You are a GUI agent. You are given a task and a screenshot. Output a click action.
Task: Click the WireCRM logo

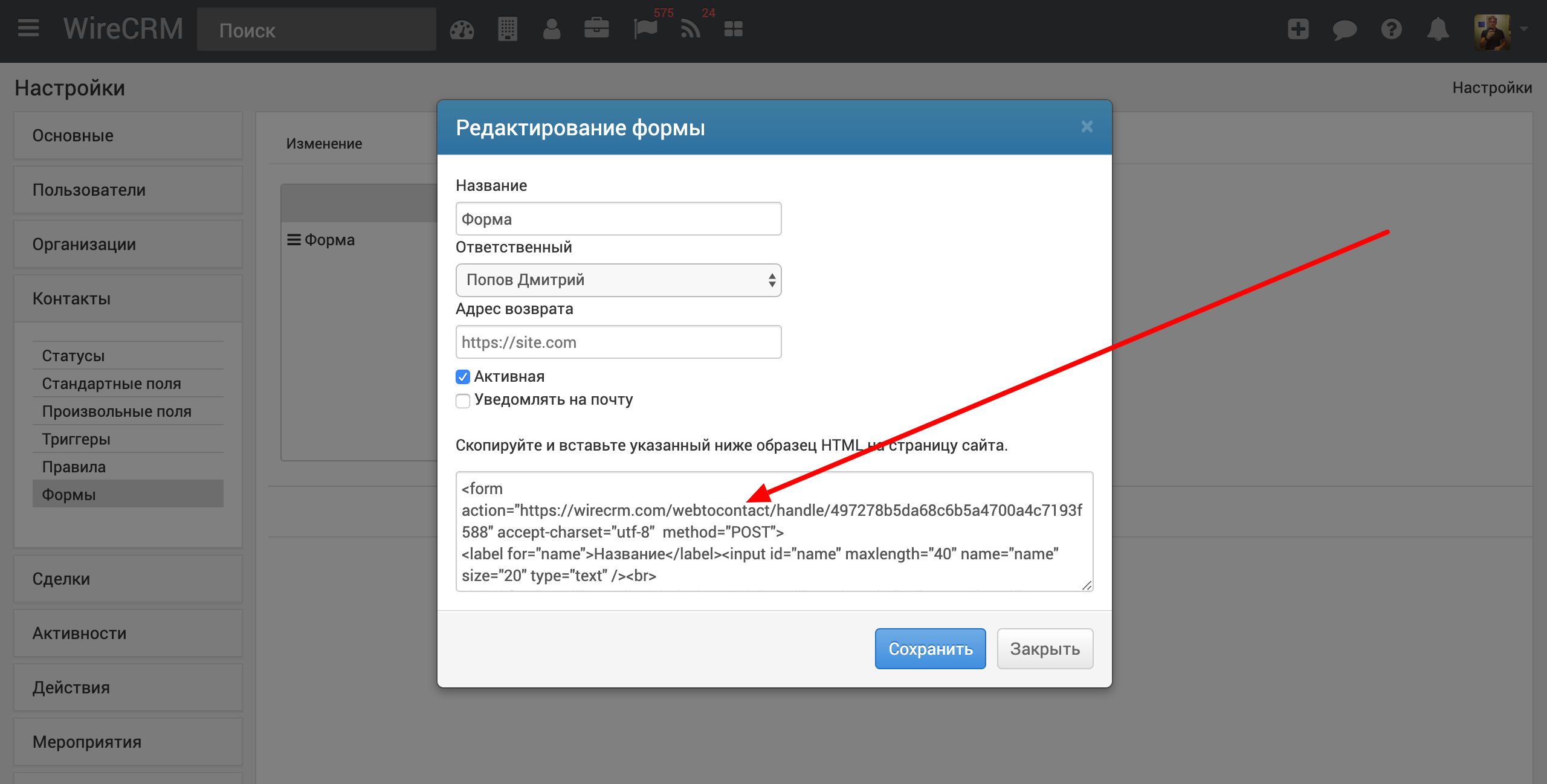click(123, 28)
